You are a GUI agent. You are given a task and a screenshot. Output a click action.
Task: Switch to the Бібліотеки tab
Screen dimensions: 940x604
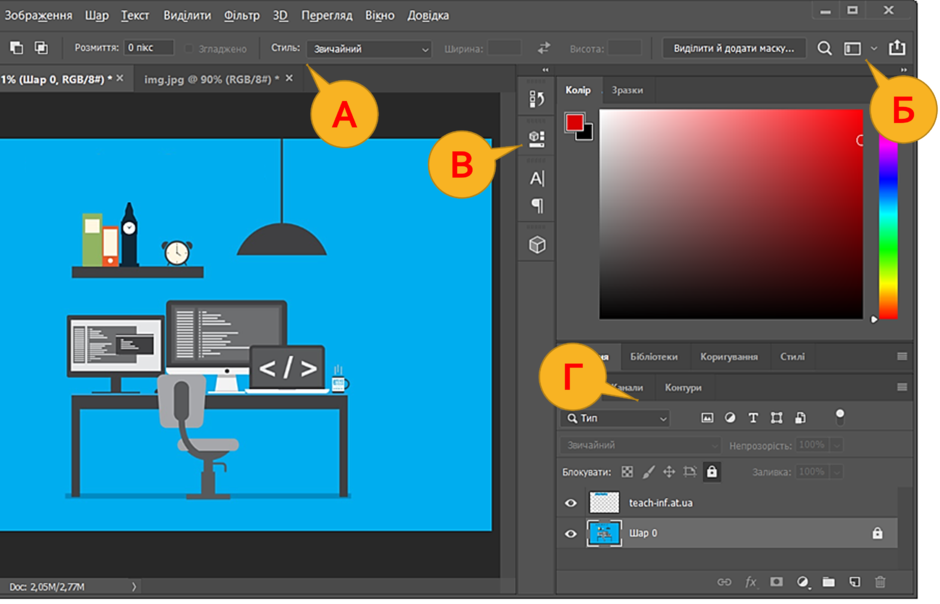click(653, 357)
